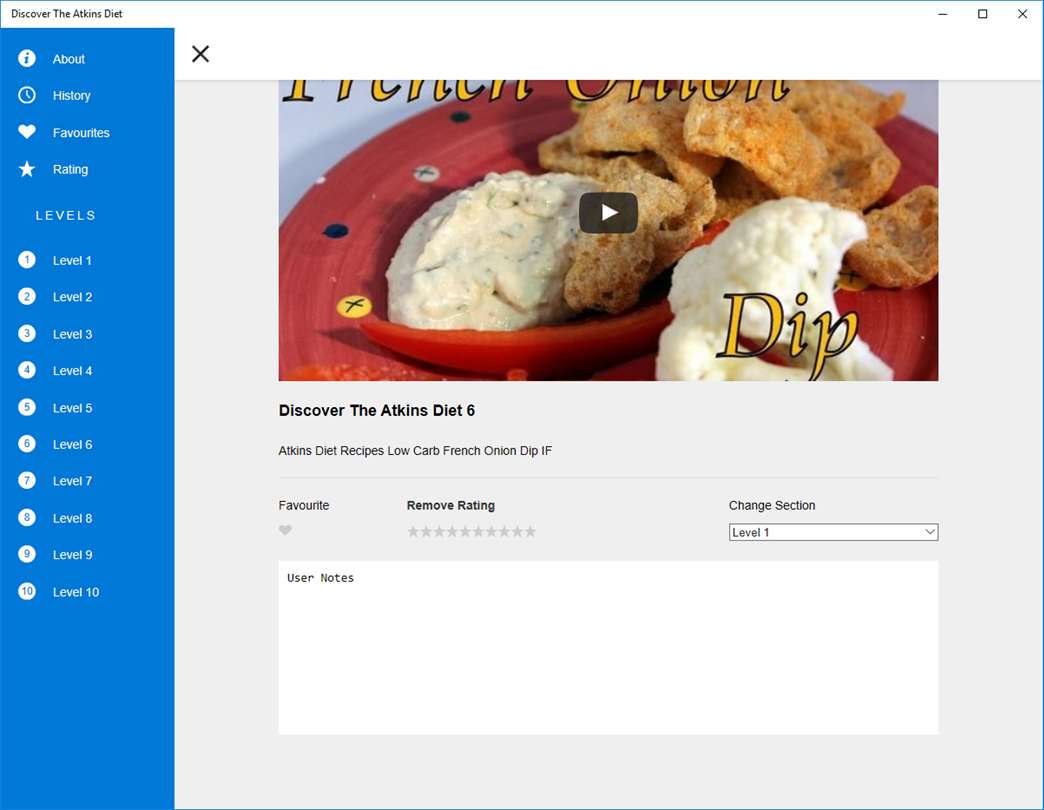Open the About info icon
The height and width of the screenshot is (810, 1044).
click(27, 59)
